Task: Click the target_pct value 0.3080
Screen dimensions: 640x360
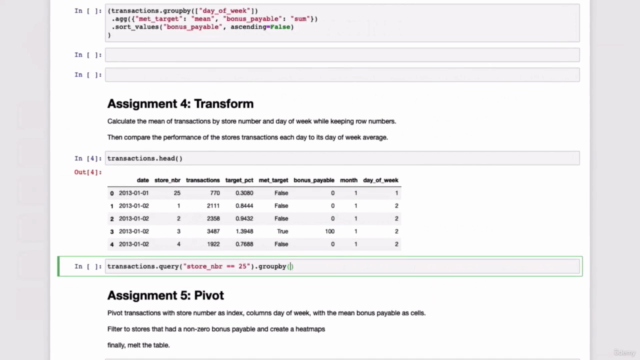Action: (244, 193)
